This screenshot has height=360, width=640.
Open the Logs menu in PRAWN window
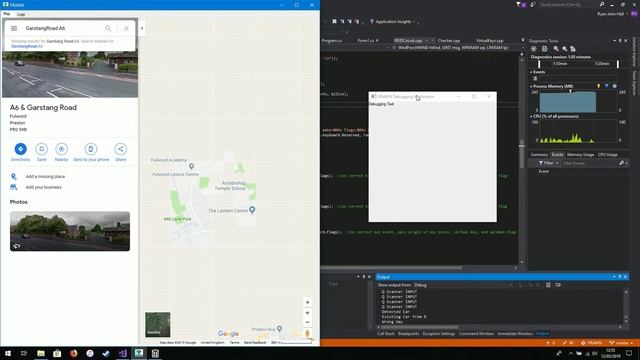pos(21,14)
